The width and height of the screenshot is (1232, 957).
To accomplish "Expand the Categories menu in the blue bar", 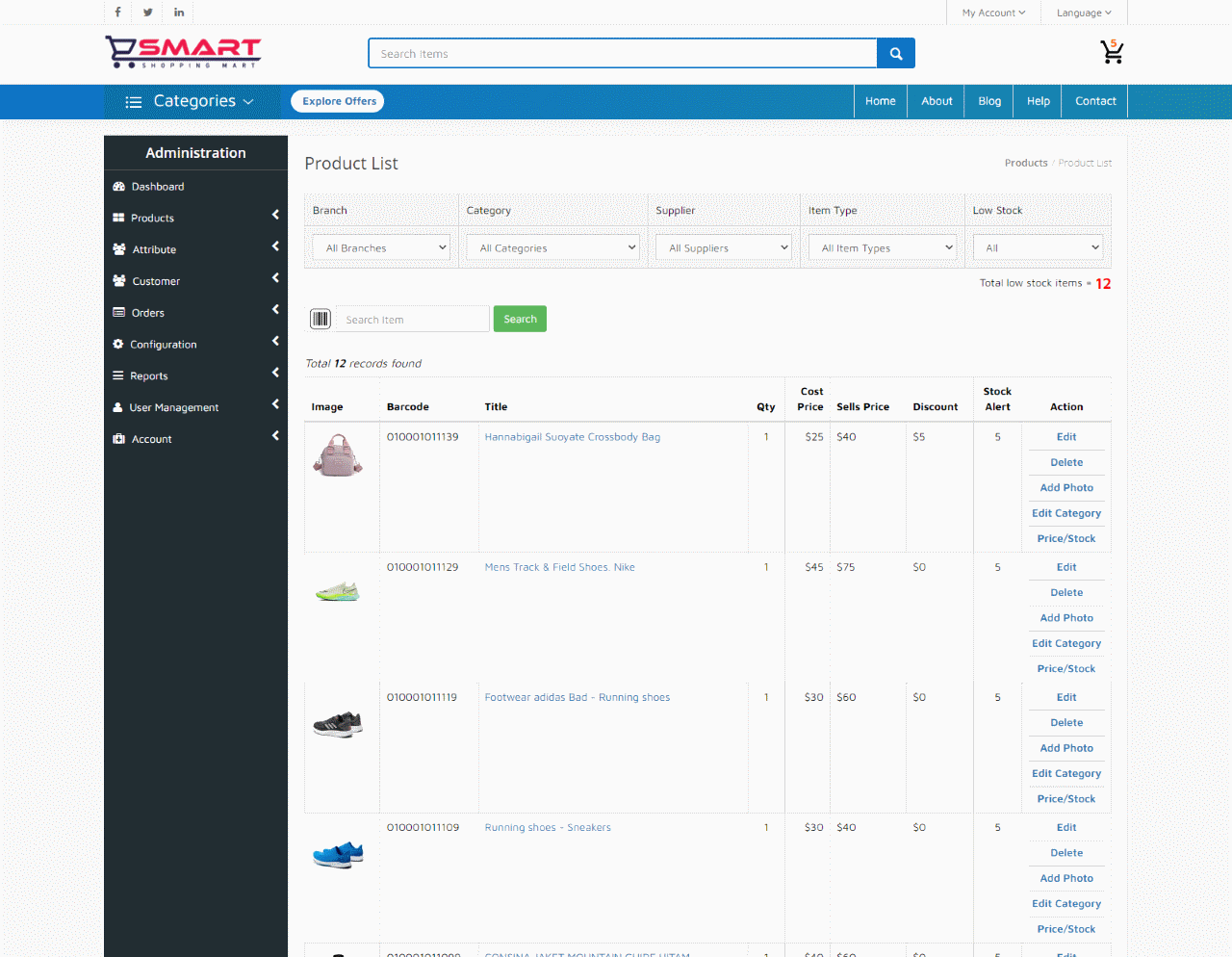I will pyautogui.click(x=192, y=101).
